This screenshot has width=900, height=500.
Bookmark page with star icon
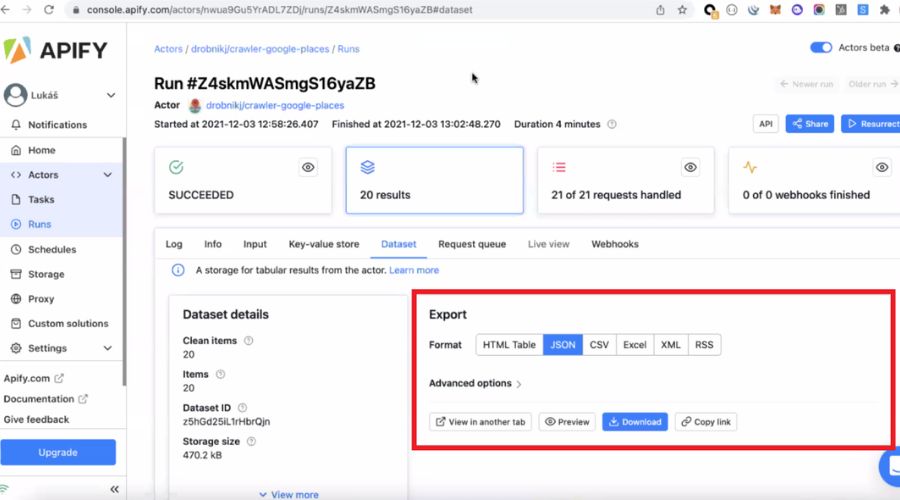click(x=682, y=10)
